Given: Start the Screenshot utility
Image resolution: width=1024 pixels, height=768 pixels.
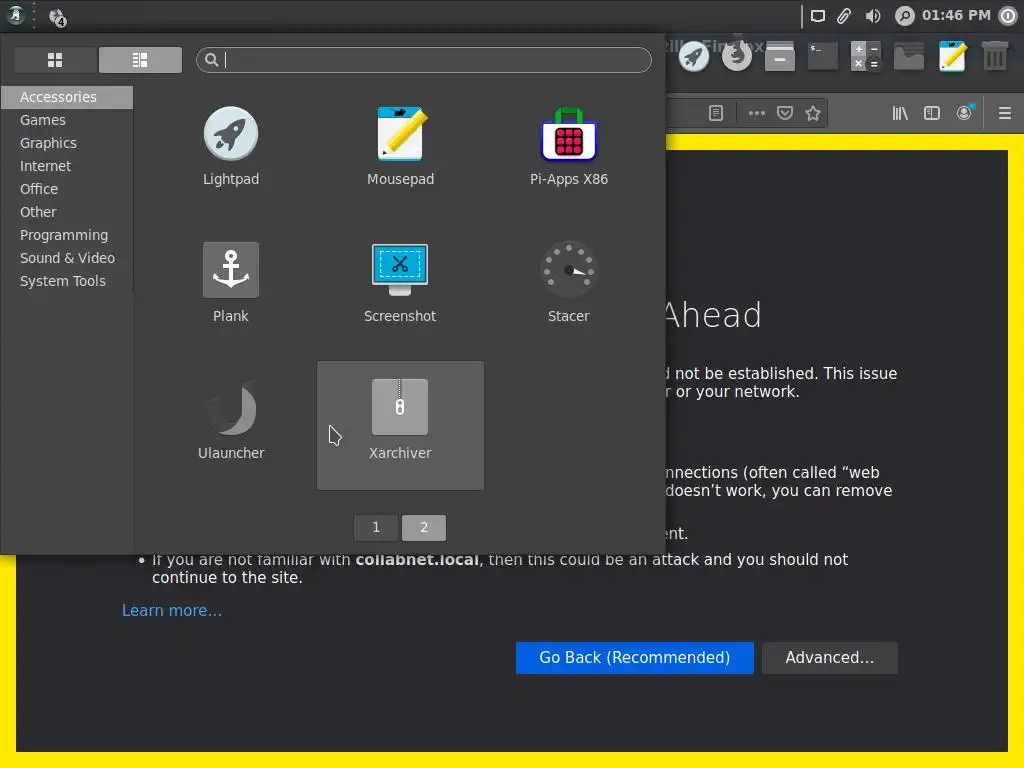Looking at the screenshot, I should point(400,283).
